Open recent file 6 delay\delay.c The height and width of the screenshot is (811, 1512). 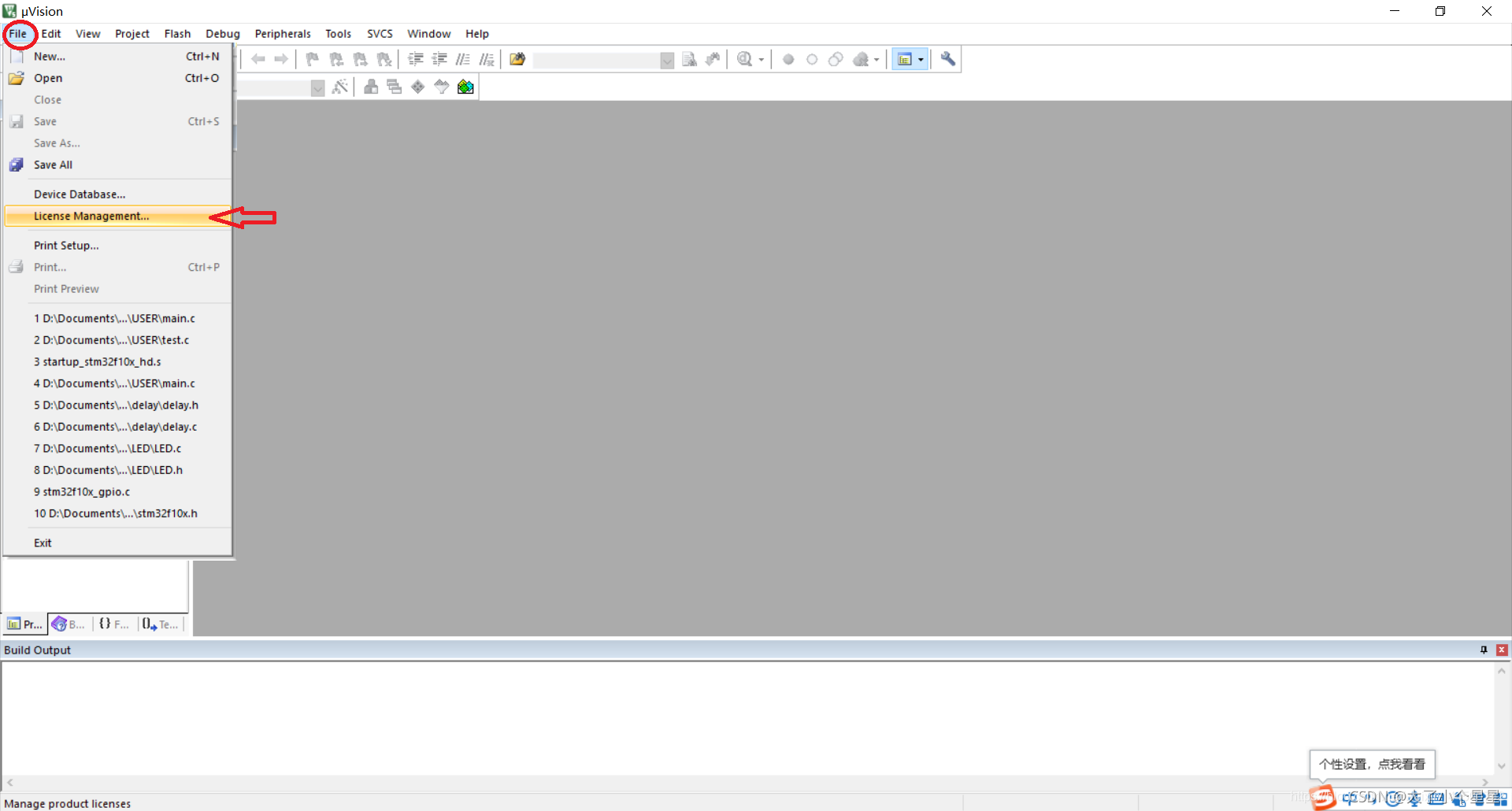[117, 427]
